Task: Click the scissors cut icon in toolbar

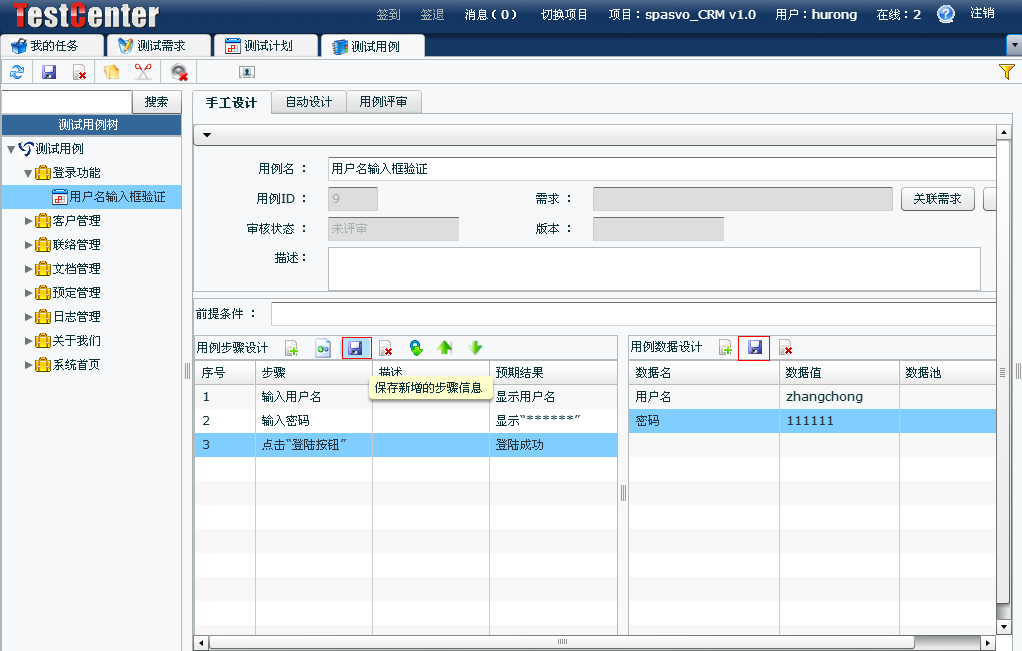Action: 143,72
